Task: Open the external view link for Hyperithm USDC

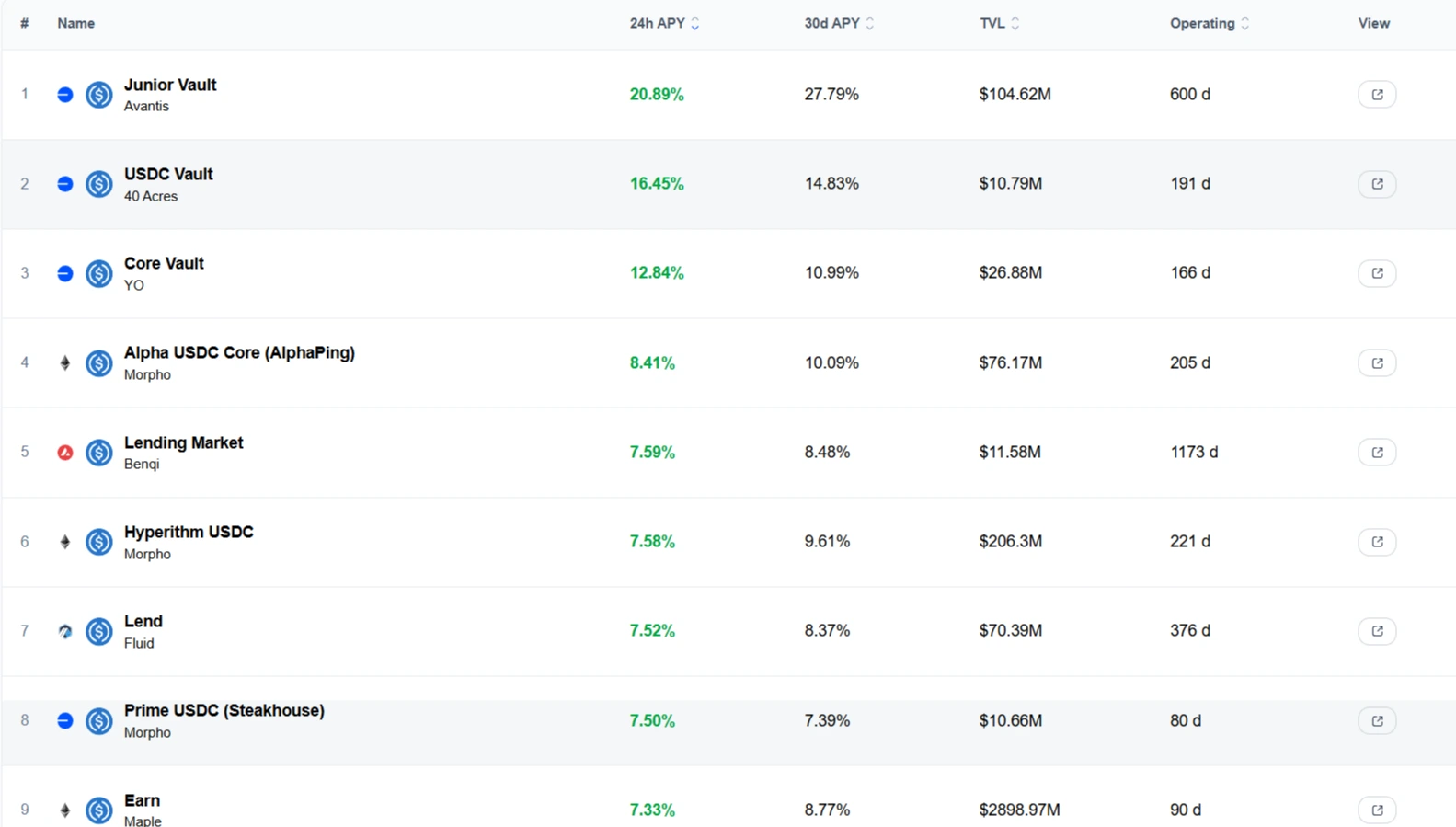Action: [1377, 542]
